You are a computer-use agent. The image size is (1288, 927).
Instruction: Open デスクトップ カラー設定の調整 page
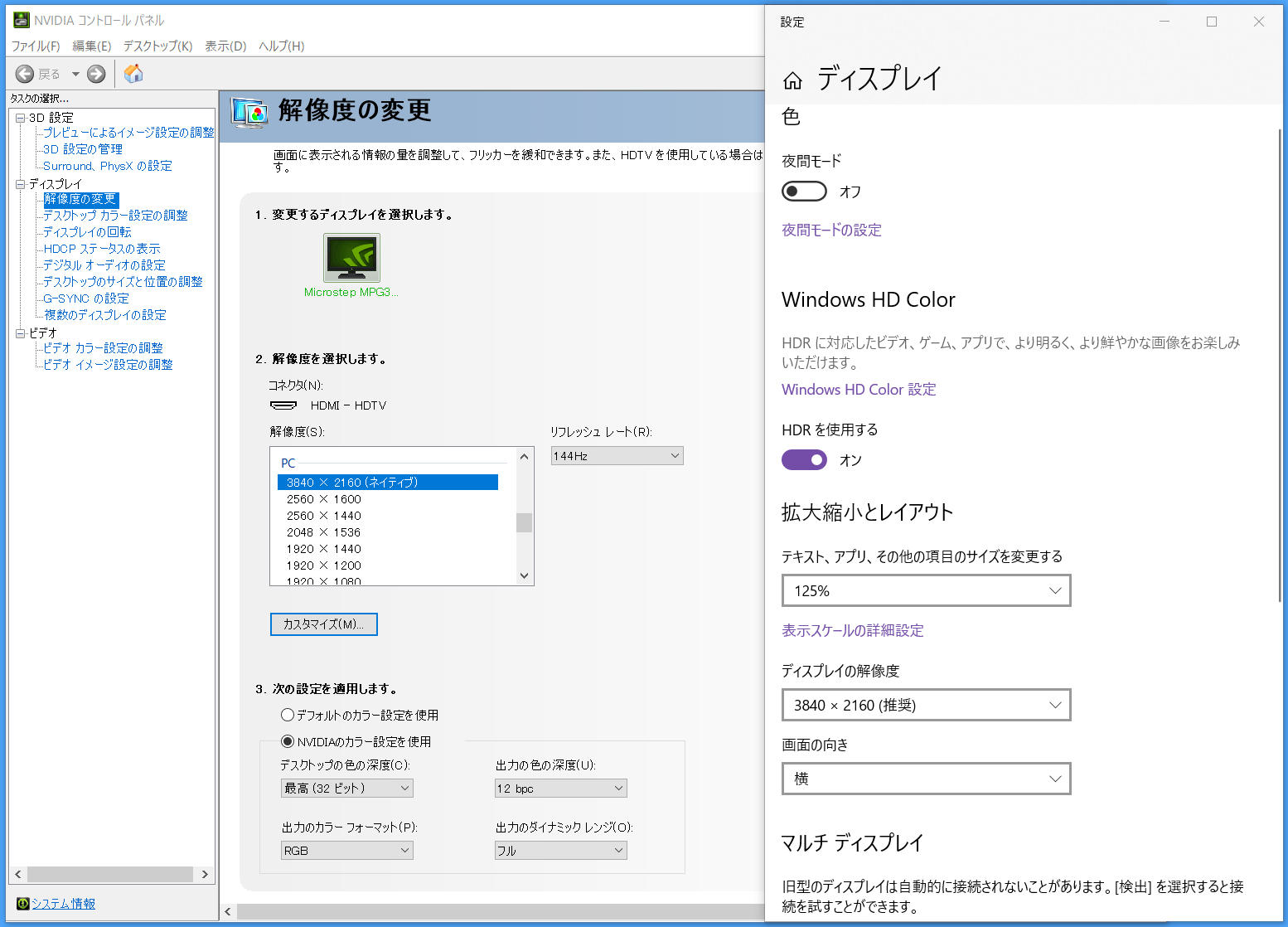(115, 216)
